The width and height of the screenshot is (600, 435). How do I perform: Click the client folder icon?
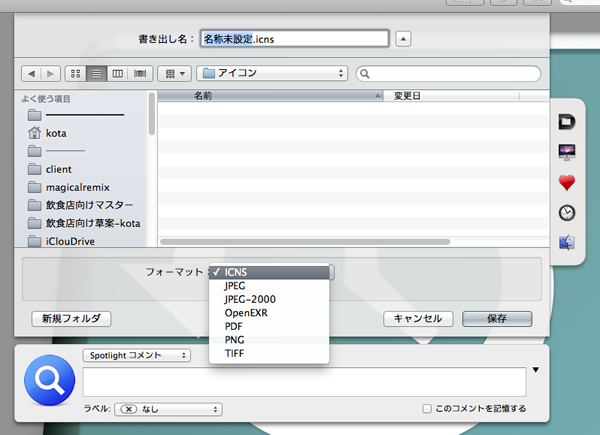coord(34,169)
